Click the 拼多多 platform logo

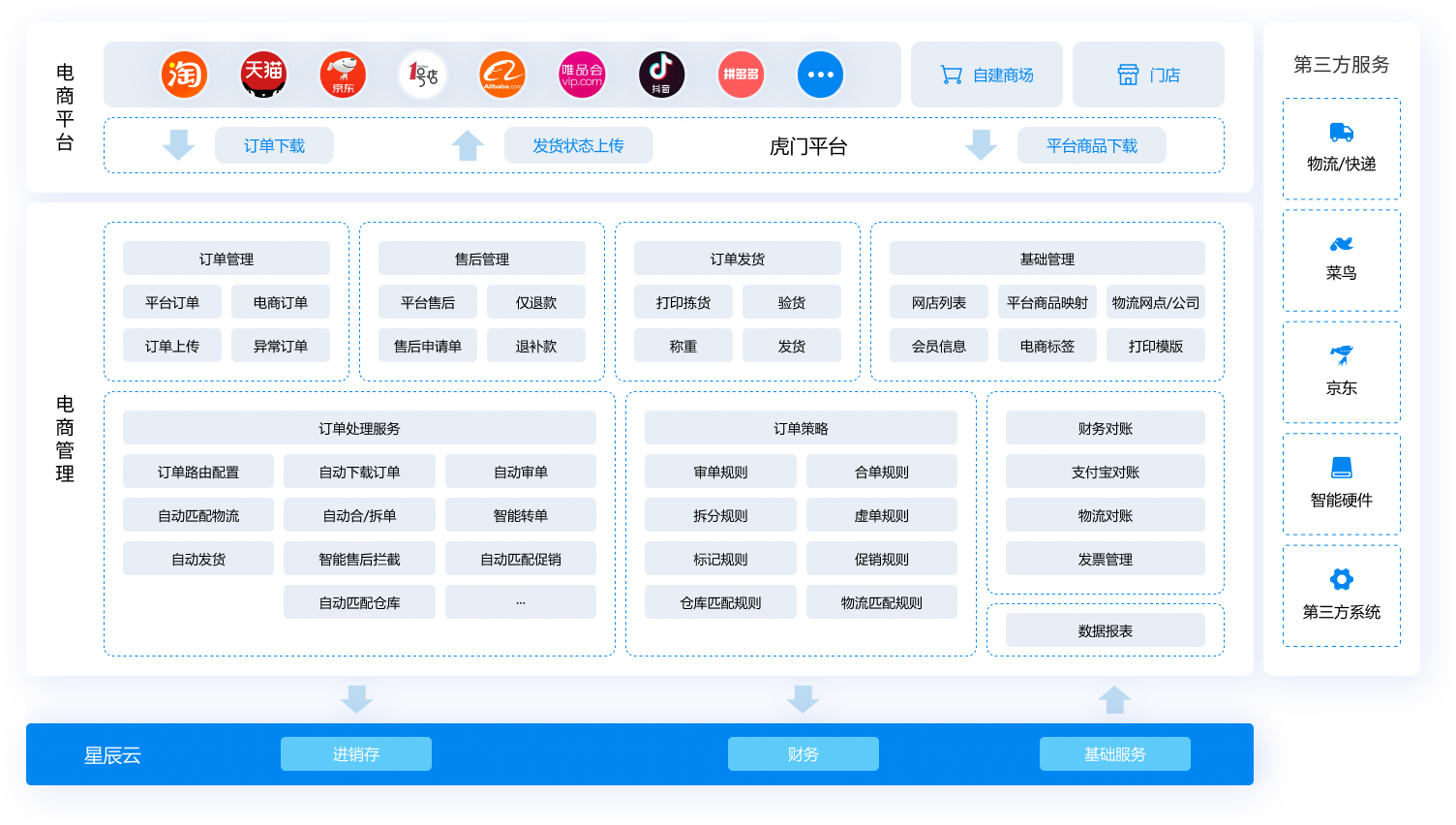click(741, 74)
